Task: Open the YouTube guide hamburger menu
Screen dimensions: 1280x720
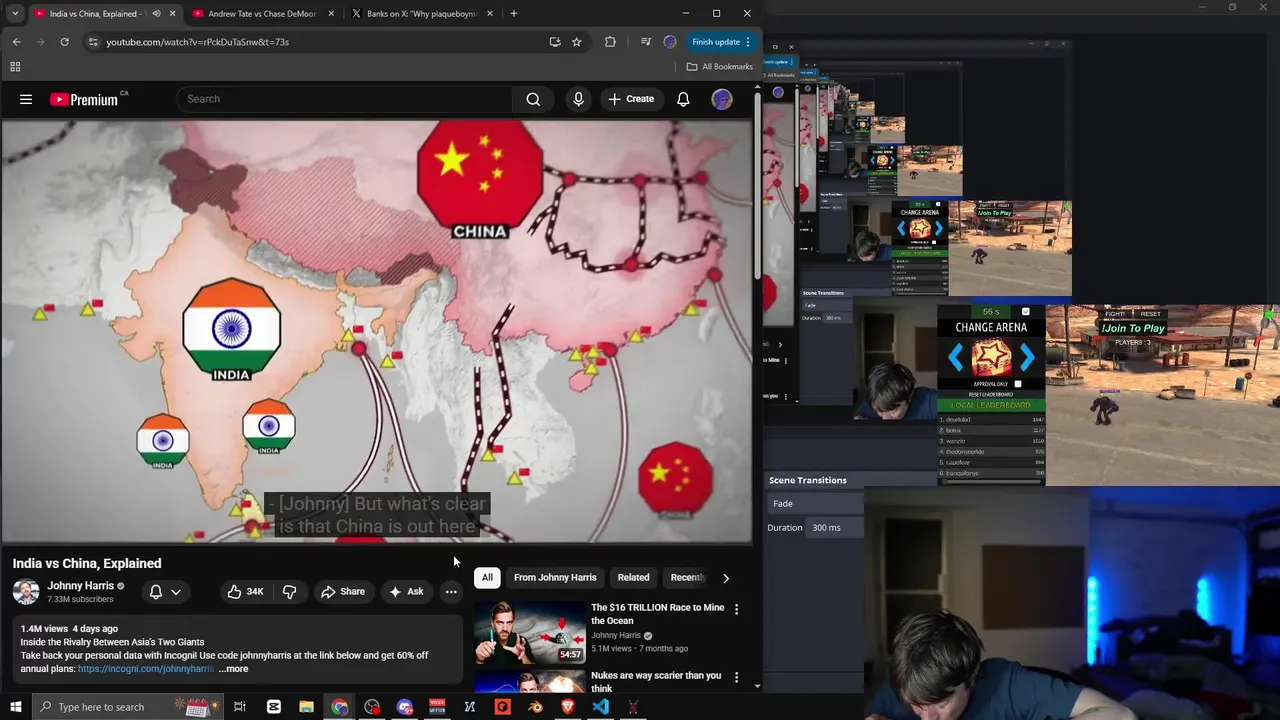Action: click(x=26, y=99)
